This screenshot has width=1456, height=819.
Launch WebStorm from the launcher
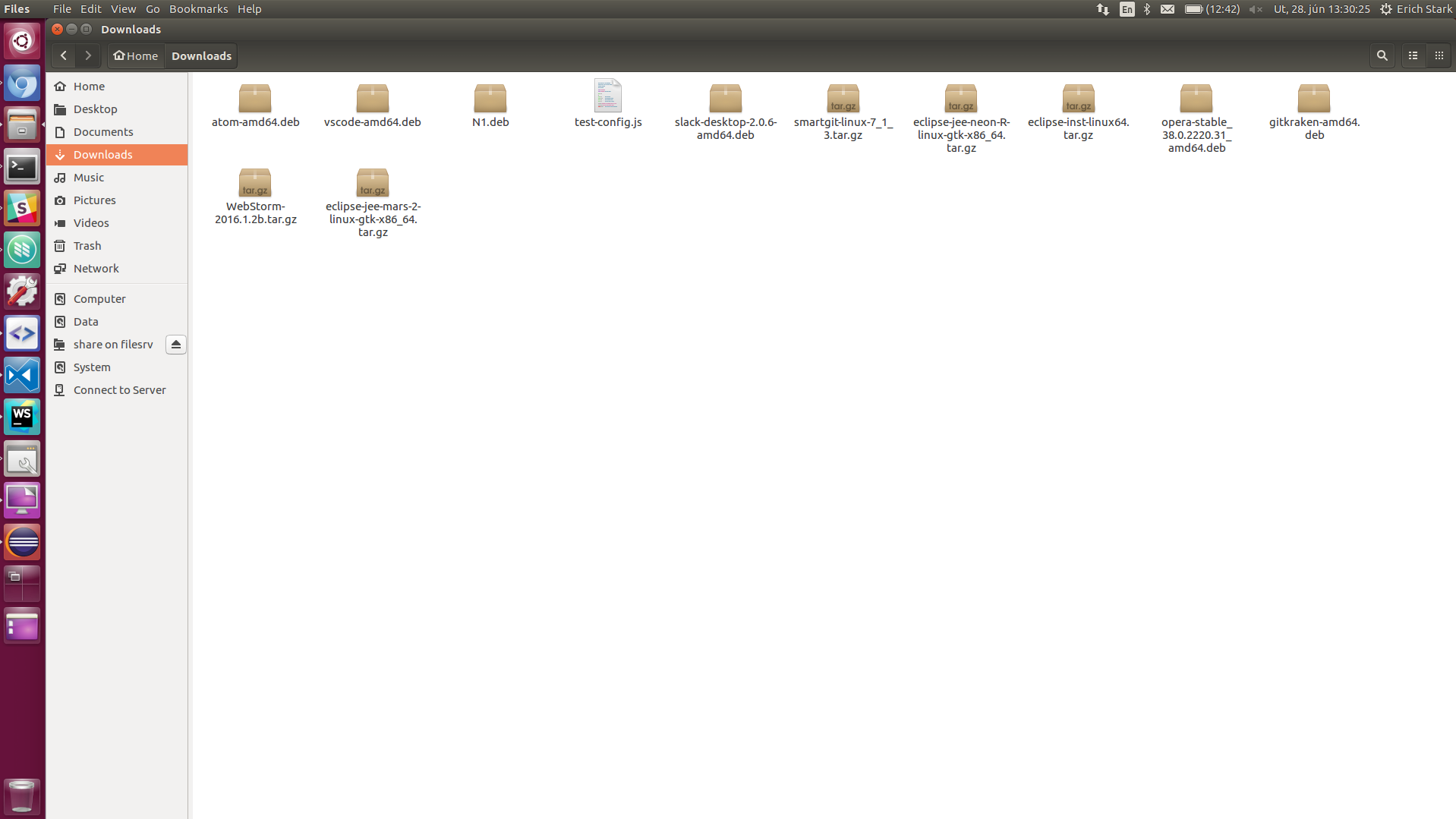coord(22,417)
